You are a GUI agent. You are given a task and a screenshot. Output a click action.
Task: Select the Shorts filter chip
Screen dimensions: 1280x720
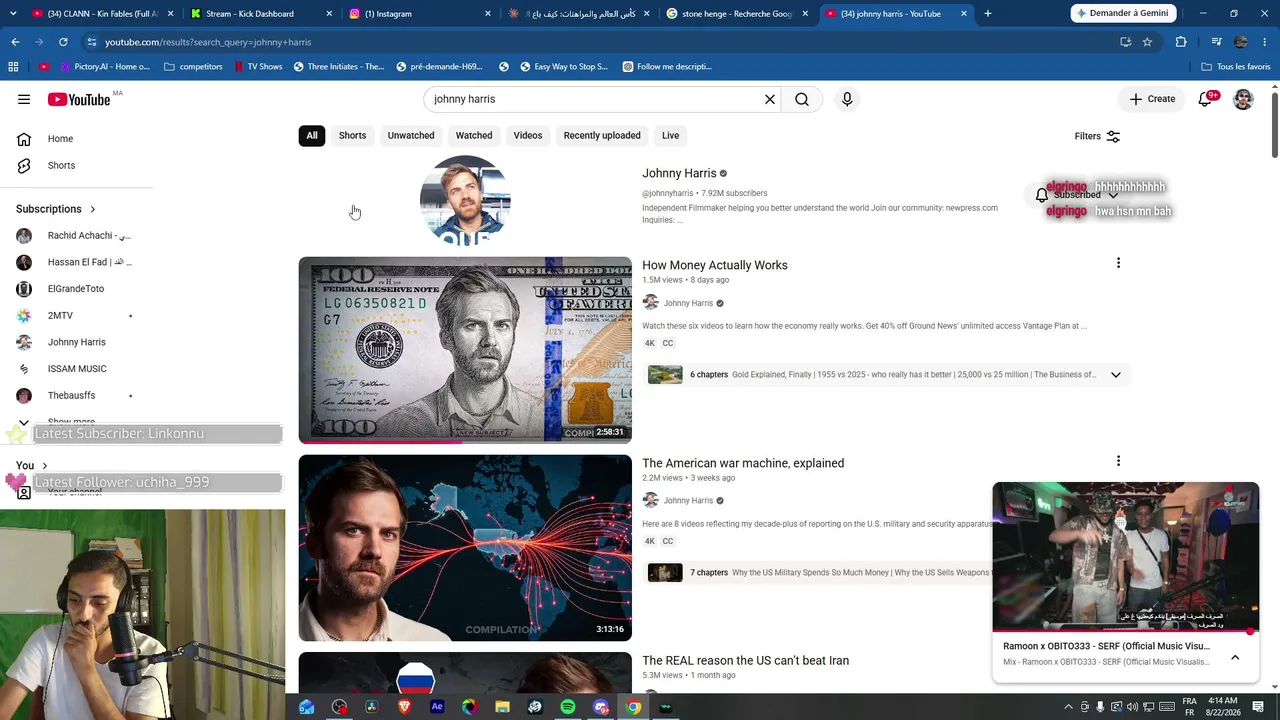click(352, 136)
